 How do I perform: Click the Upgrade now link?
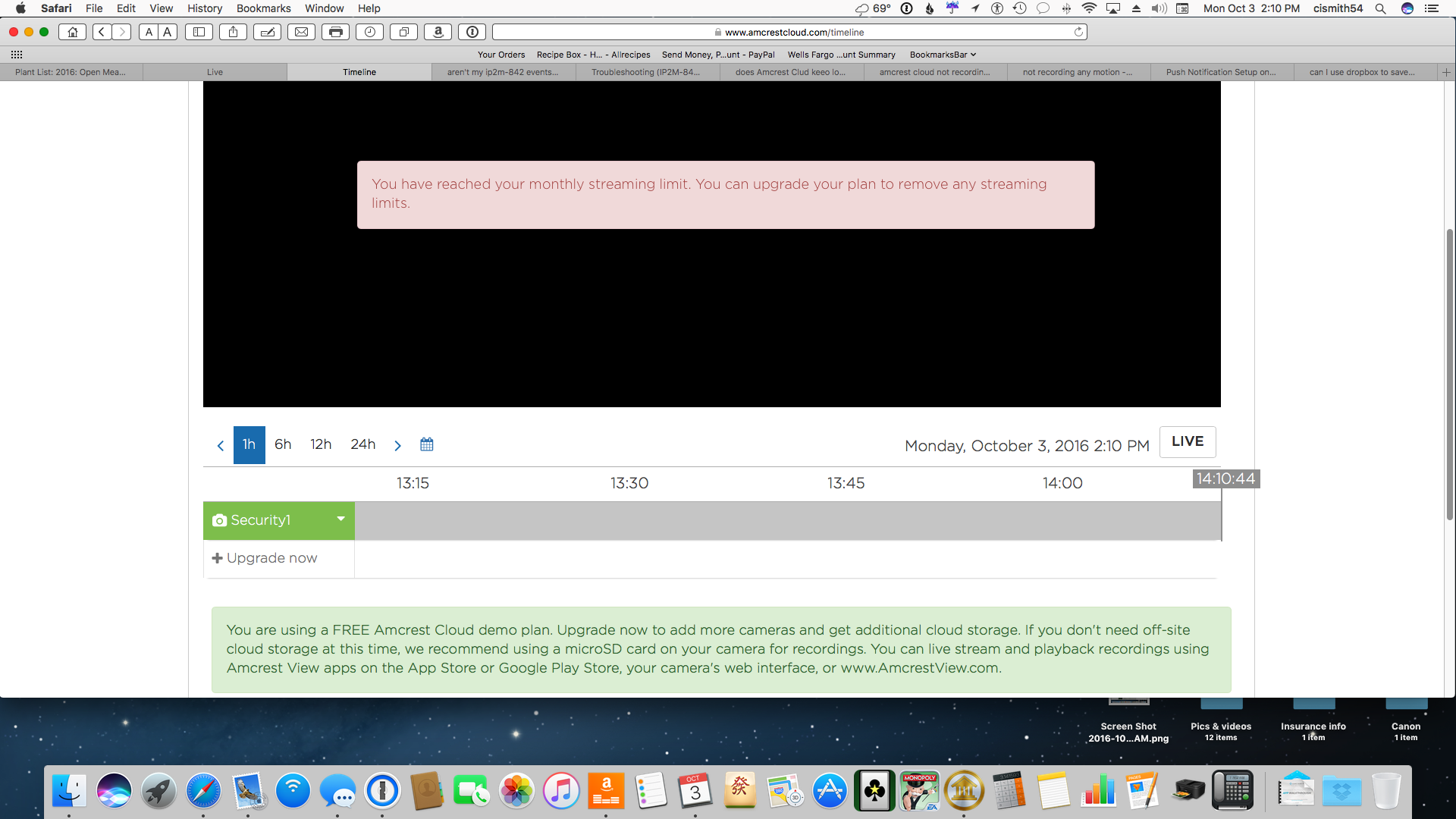[x=265, y=558]
